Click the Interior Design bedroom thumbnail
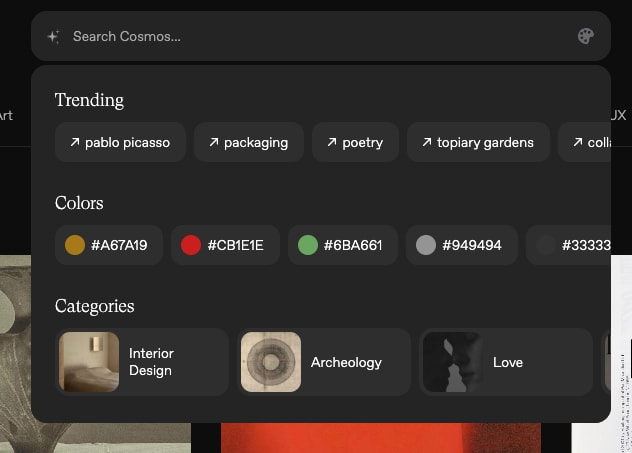The height and width of the screenshot is (453, 632). click(x=89, y=362)
